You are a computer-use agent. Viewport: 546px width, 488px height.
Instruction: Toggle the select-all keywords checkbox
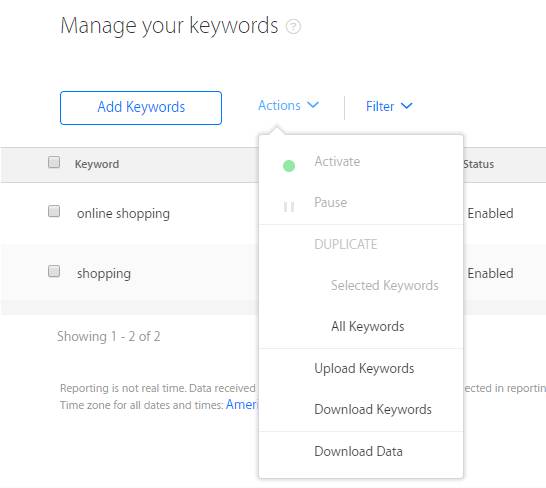pyautogui.click(x=54, y=162)
